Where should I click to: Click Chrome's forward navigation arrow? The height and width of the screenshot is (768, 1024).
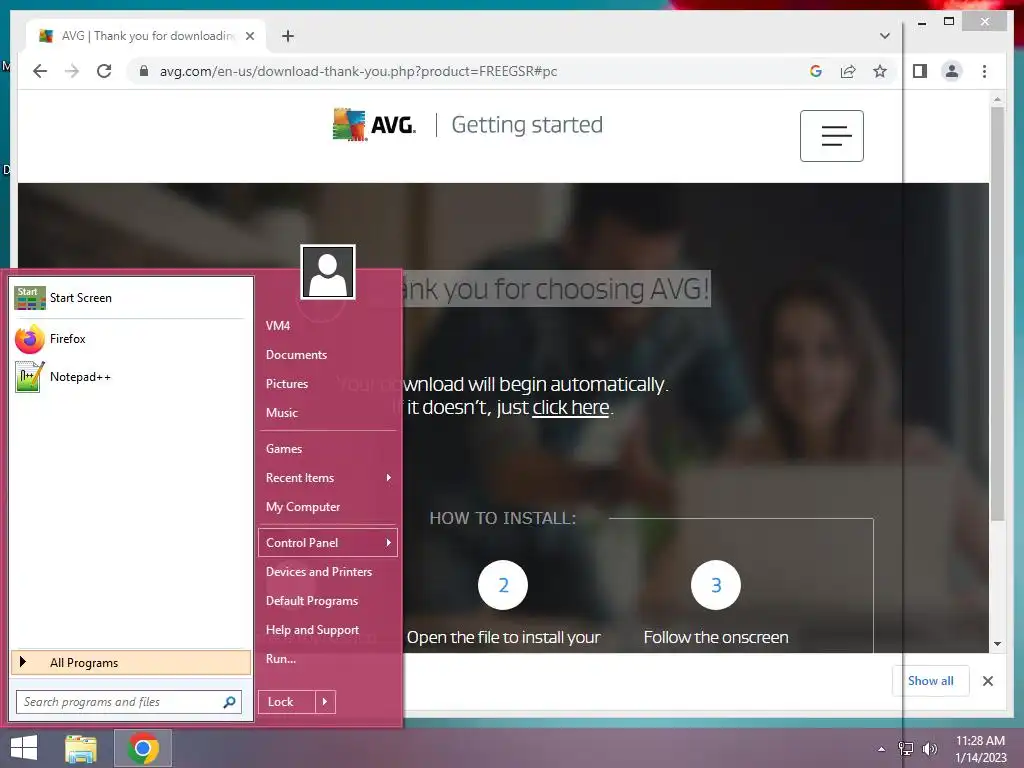click(x=72, y=71)
